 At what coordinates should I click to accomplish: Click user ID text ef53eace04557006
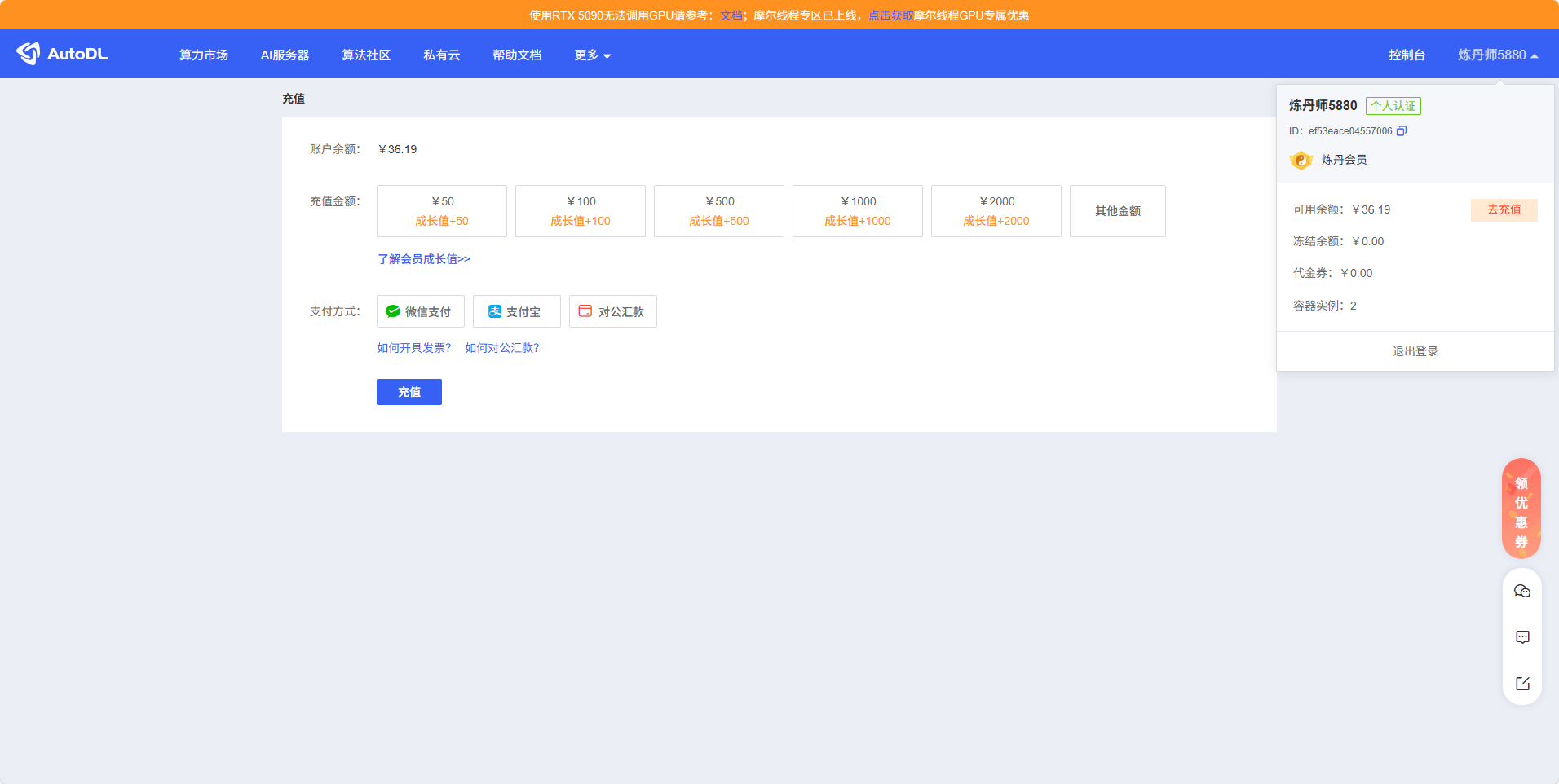[x=1350, y=131]
